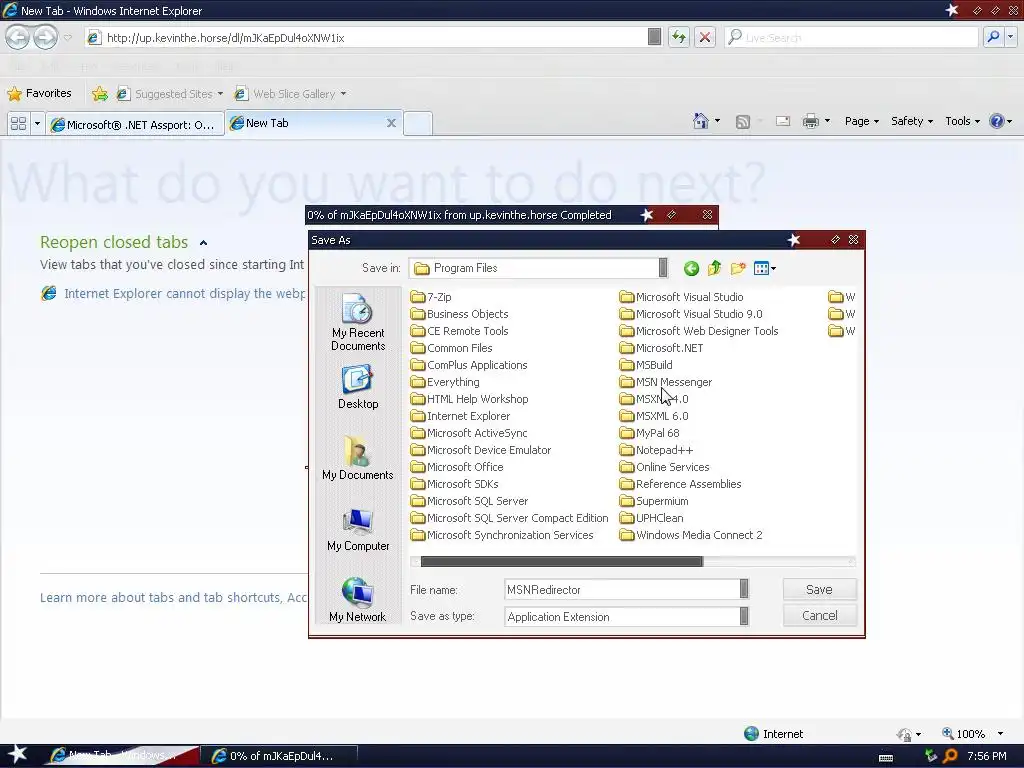Open the Safety menu
This screenshot has height=768, width=1024.
click(x=912, y=121)
